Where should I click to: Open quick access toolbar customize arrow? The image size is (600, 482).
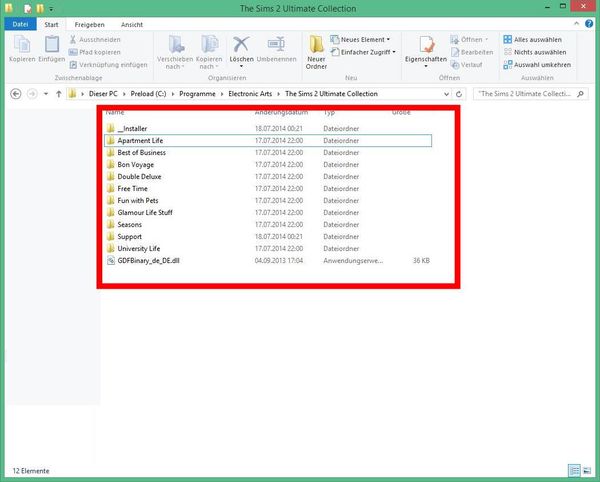[51, 9]
